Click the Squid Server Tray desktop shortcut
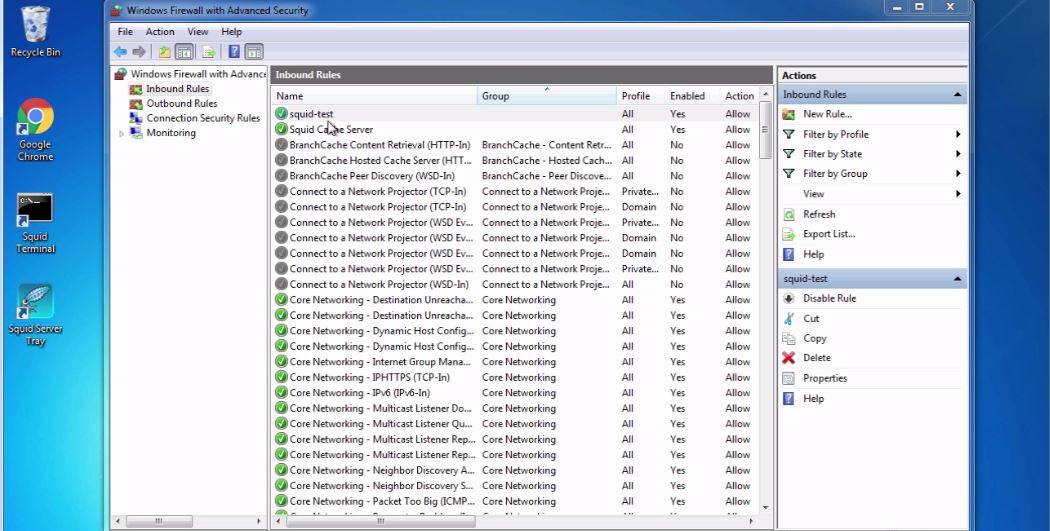 pos(35,315)
